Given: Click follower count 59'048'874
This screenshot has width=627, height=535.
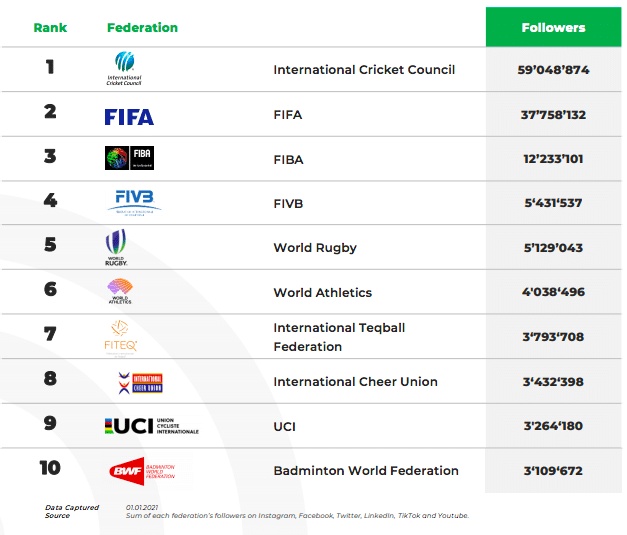Looking at the screenshot, I should tap(553, 70).
